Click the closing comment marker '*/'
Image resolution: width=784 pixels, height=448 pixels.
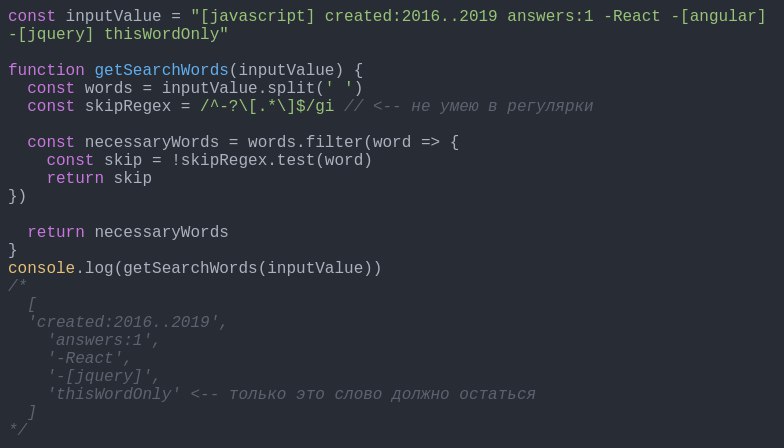pos(18,430)
